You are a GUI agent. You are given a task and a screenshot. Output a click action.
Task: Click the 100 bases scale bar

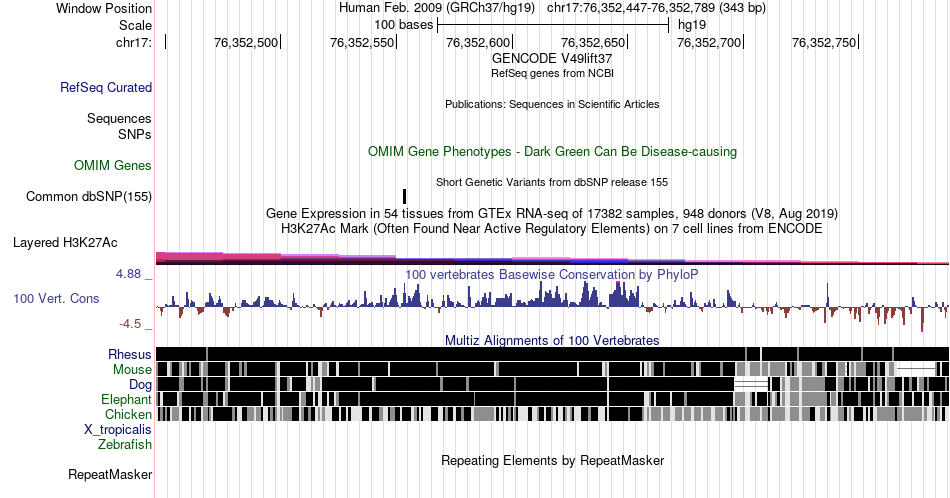tap(553, 25)
